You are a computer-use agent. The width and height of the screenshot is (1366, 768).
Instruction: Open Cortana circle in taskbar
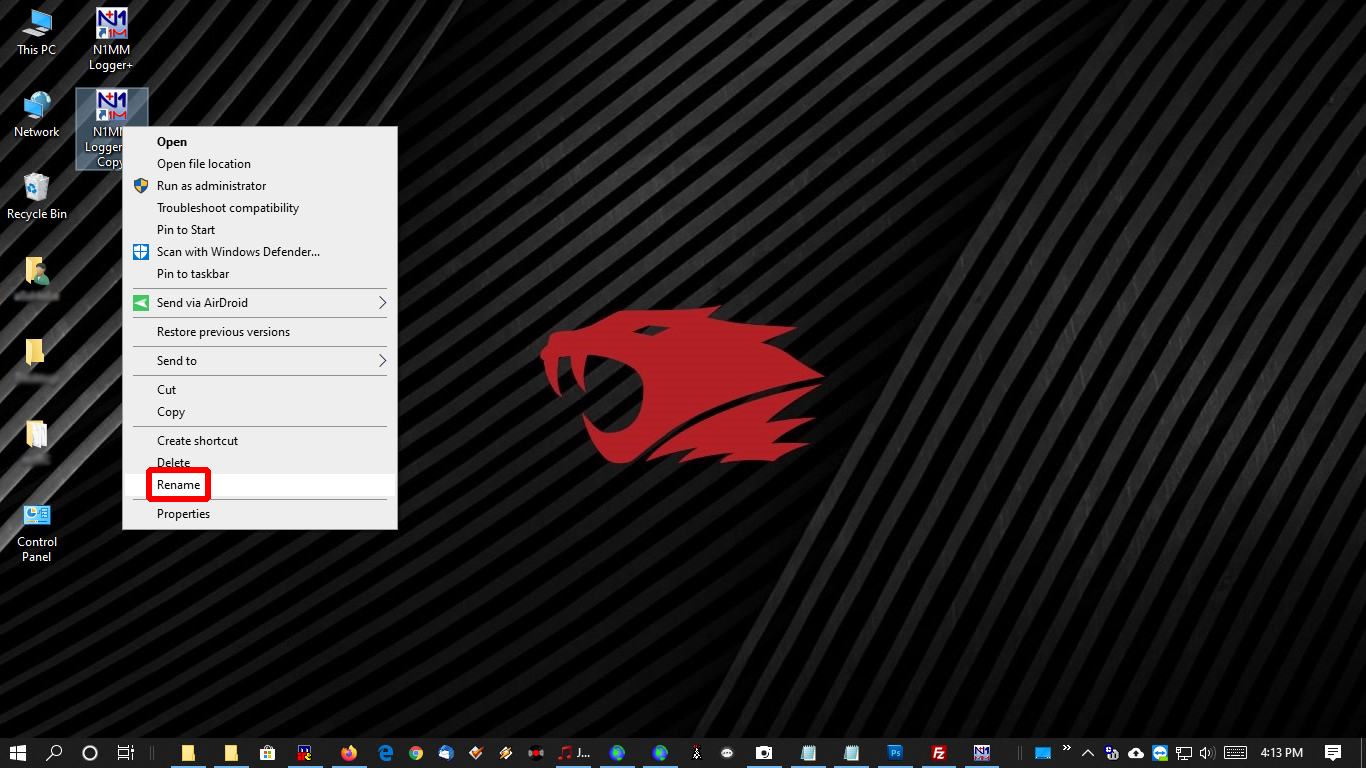click(x=89, y=753)
